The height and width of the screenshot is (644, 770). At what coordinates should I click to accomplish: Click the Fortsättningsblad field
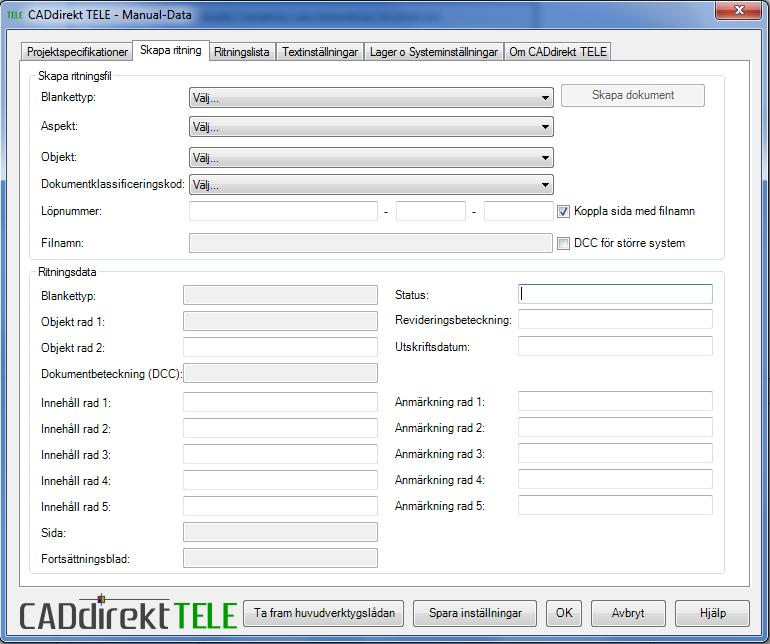click(280, 559)
